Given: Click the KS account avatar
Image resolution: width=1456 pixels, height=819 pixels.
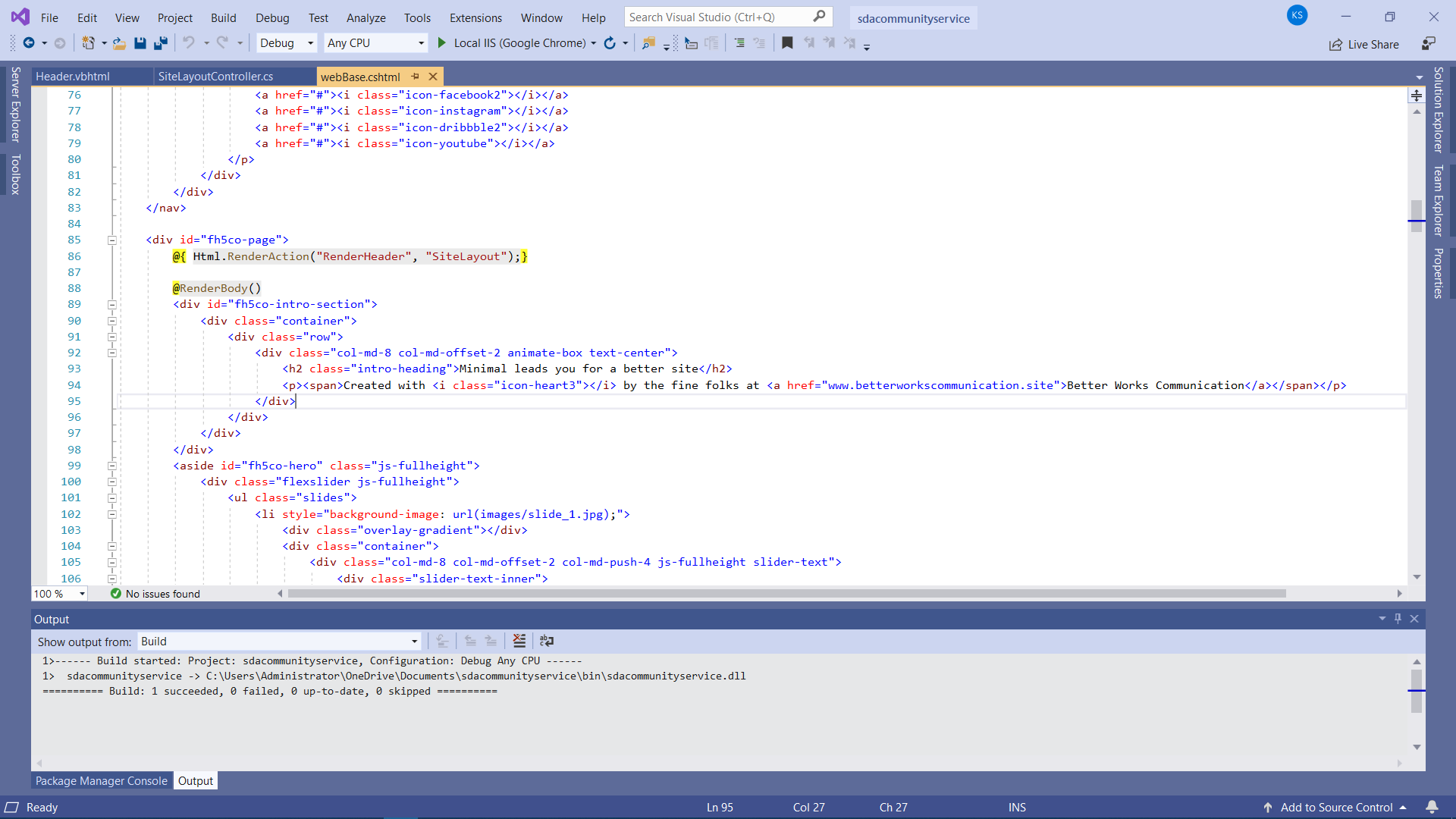Looking at the screenshot, I should tap(1298, 15).
